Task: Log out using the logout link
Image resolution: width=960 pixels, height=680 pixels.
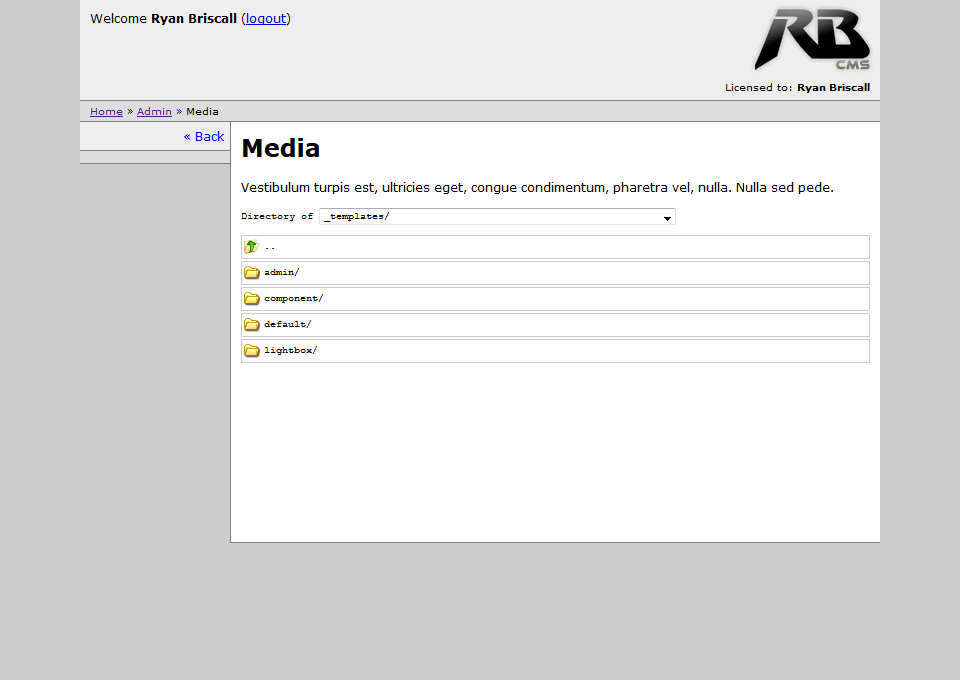Action: (x=266, y=19)
